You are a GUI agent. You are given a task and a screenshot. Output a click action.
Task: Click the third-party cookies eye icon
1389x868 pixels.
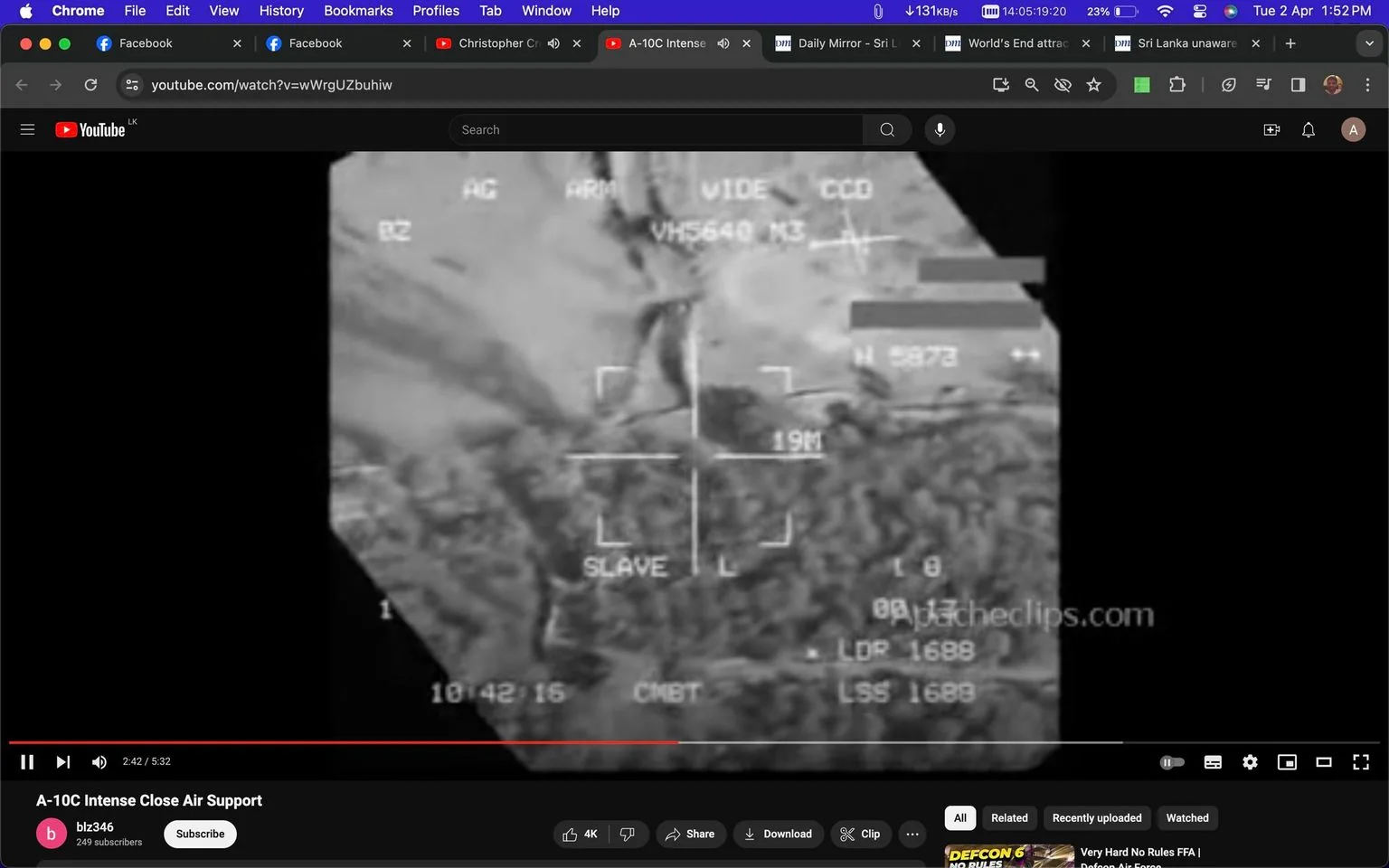[x=1063, y=85]
